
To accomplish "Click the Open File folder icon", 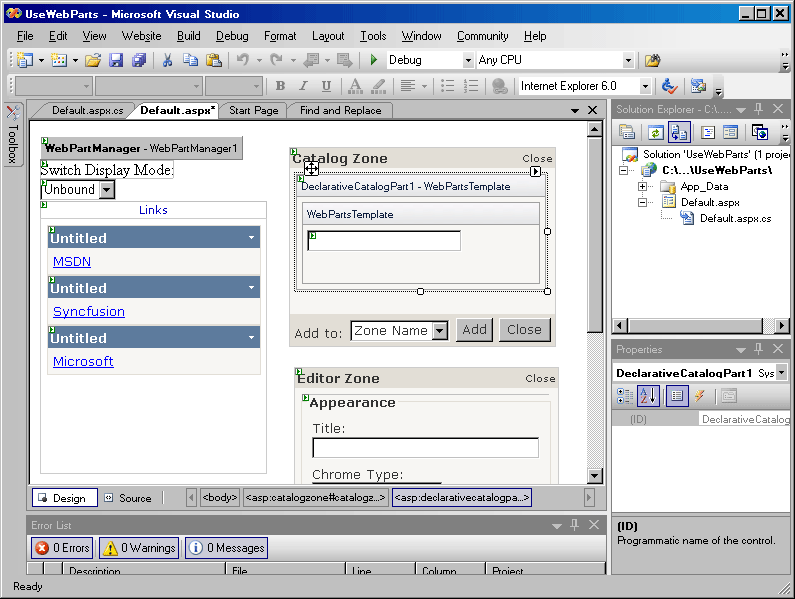I will pos(93,61).
